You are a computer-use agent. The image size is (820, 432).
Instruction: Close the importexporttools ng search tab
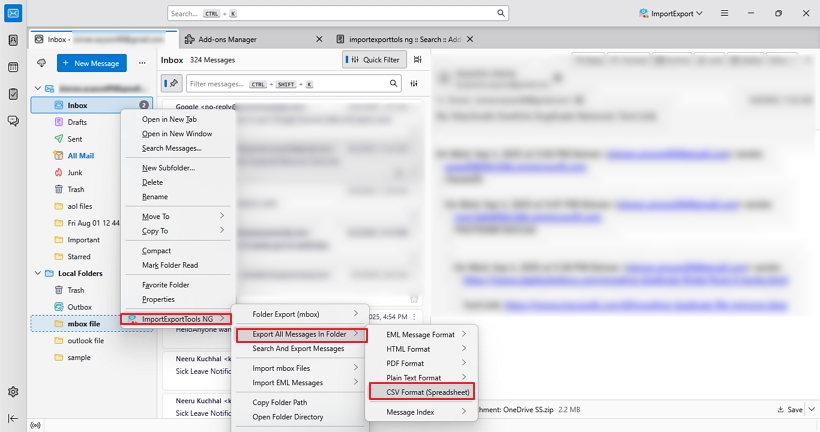click(x=470, y=39)
